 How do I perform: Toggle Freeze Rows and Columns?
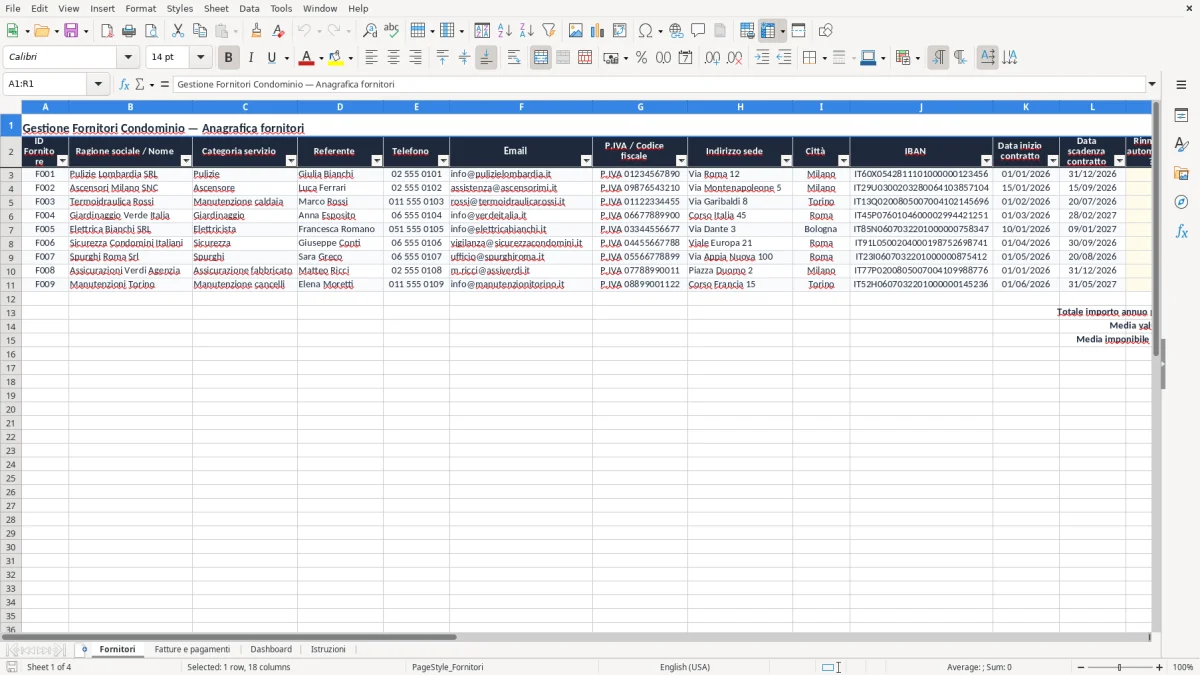coord(768,31)
